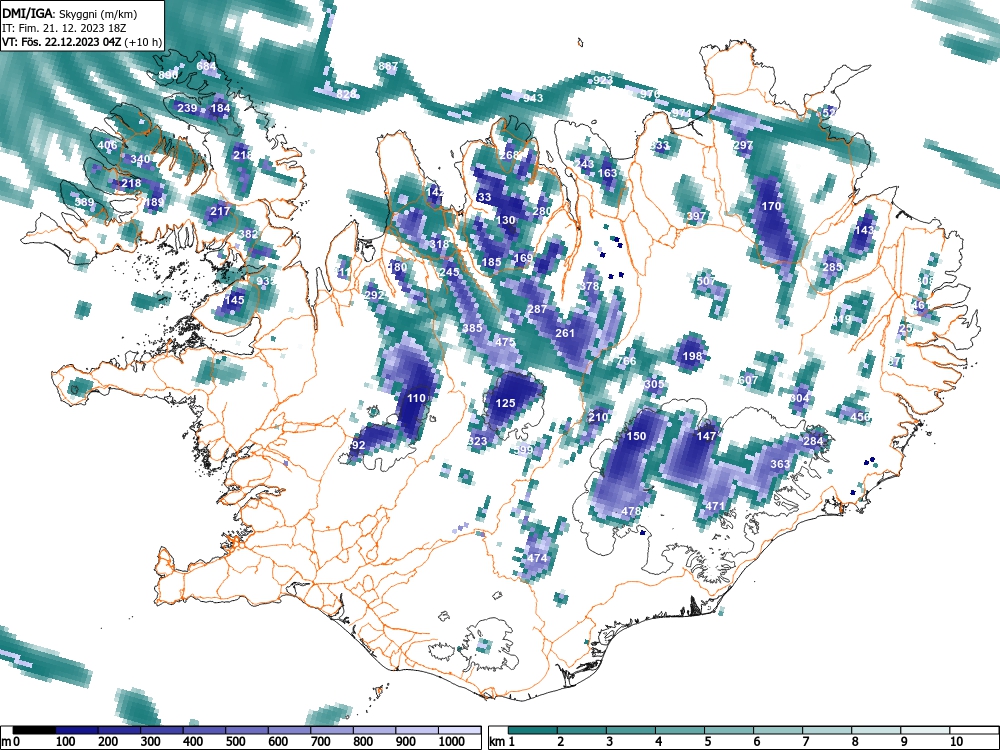This screenshot has height=750, width=1000.
Task: Click the '285' visibility value
Action: click(x=832, y=267)
